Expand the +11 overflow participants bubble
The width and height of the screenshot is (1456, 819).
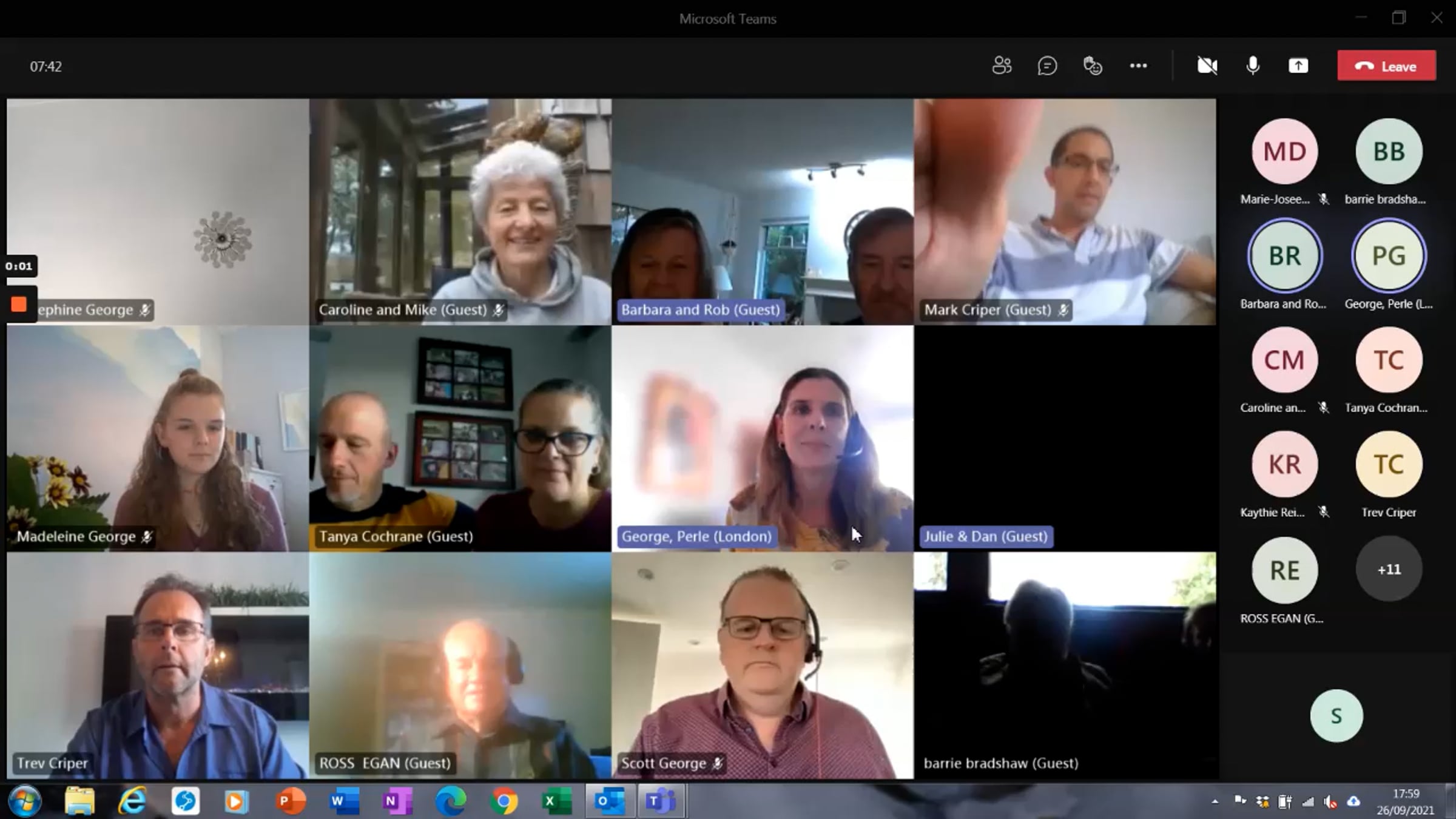pyautogui.click(x=1389, y=569)
